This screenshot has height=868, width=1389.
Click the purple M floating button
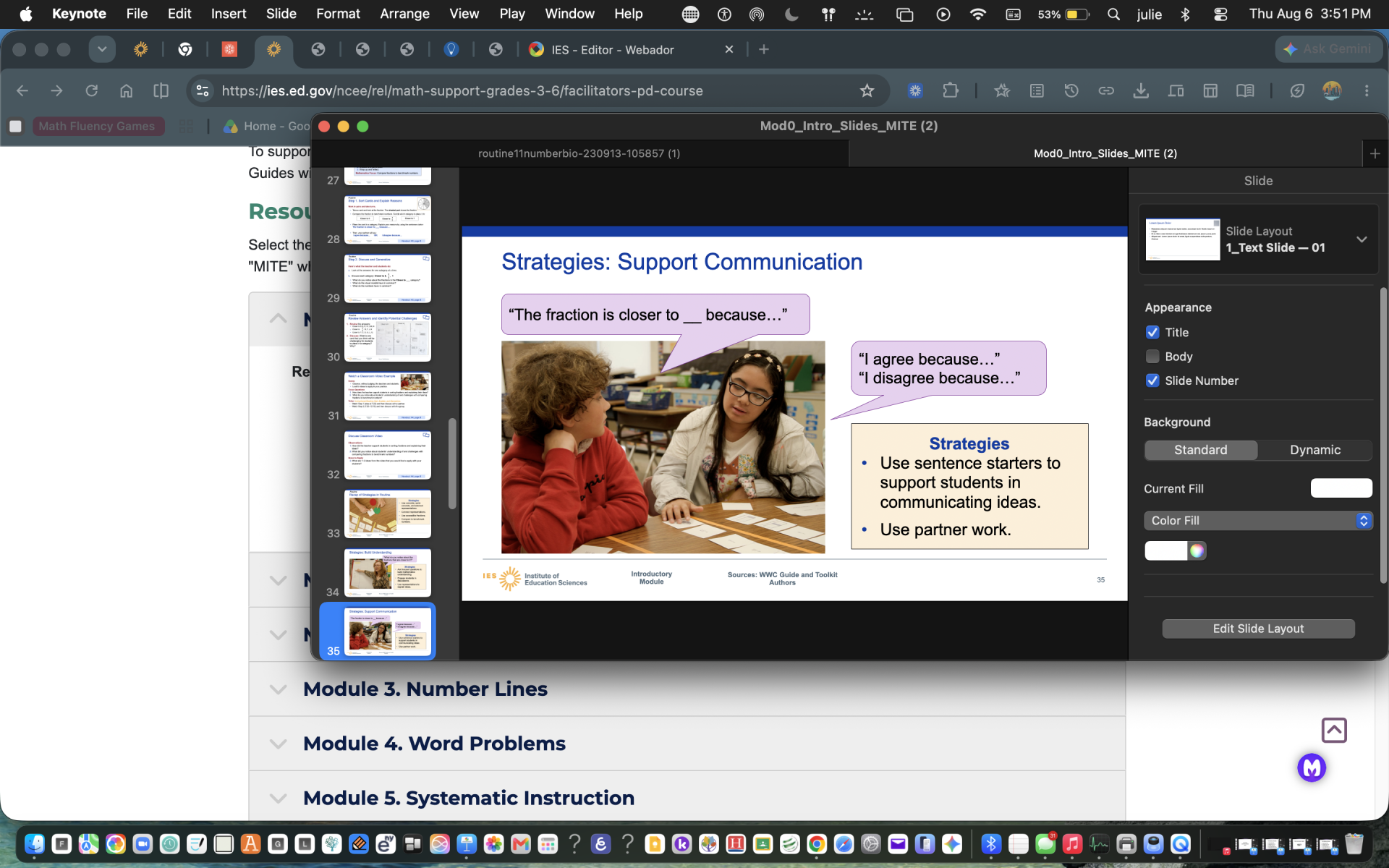(x=1312, y=767)
